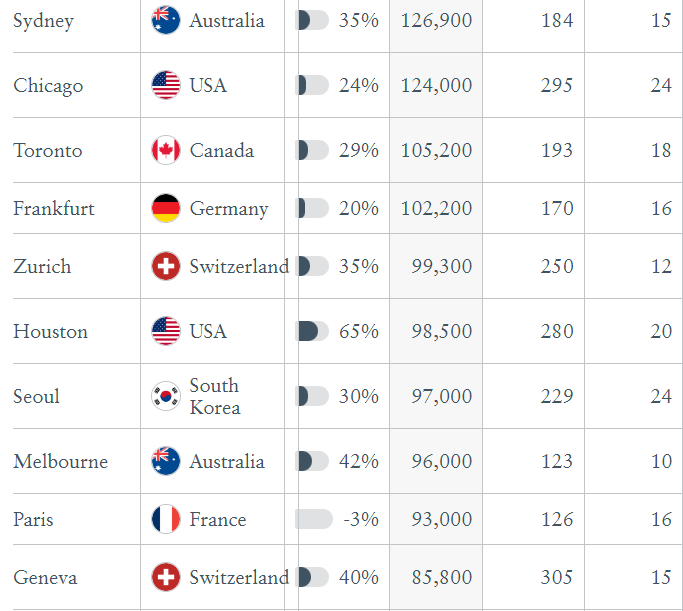Screen dimensions: 683x611
Task: Click Houston's 65% progress bar
Action: [313, 331]
